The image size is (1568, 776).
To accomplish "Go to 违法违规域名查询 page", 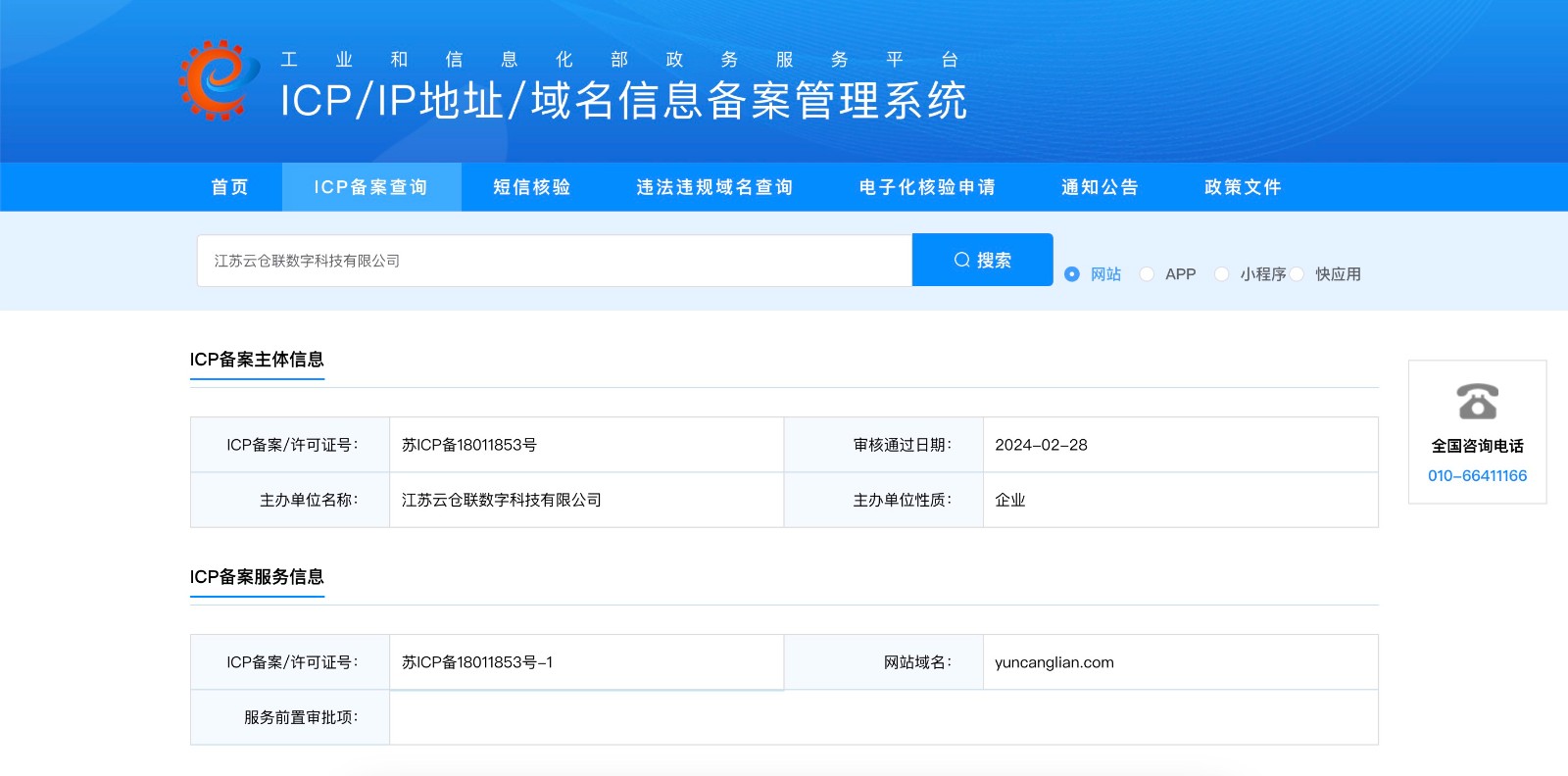I will [714, 187].
